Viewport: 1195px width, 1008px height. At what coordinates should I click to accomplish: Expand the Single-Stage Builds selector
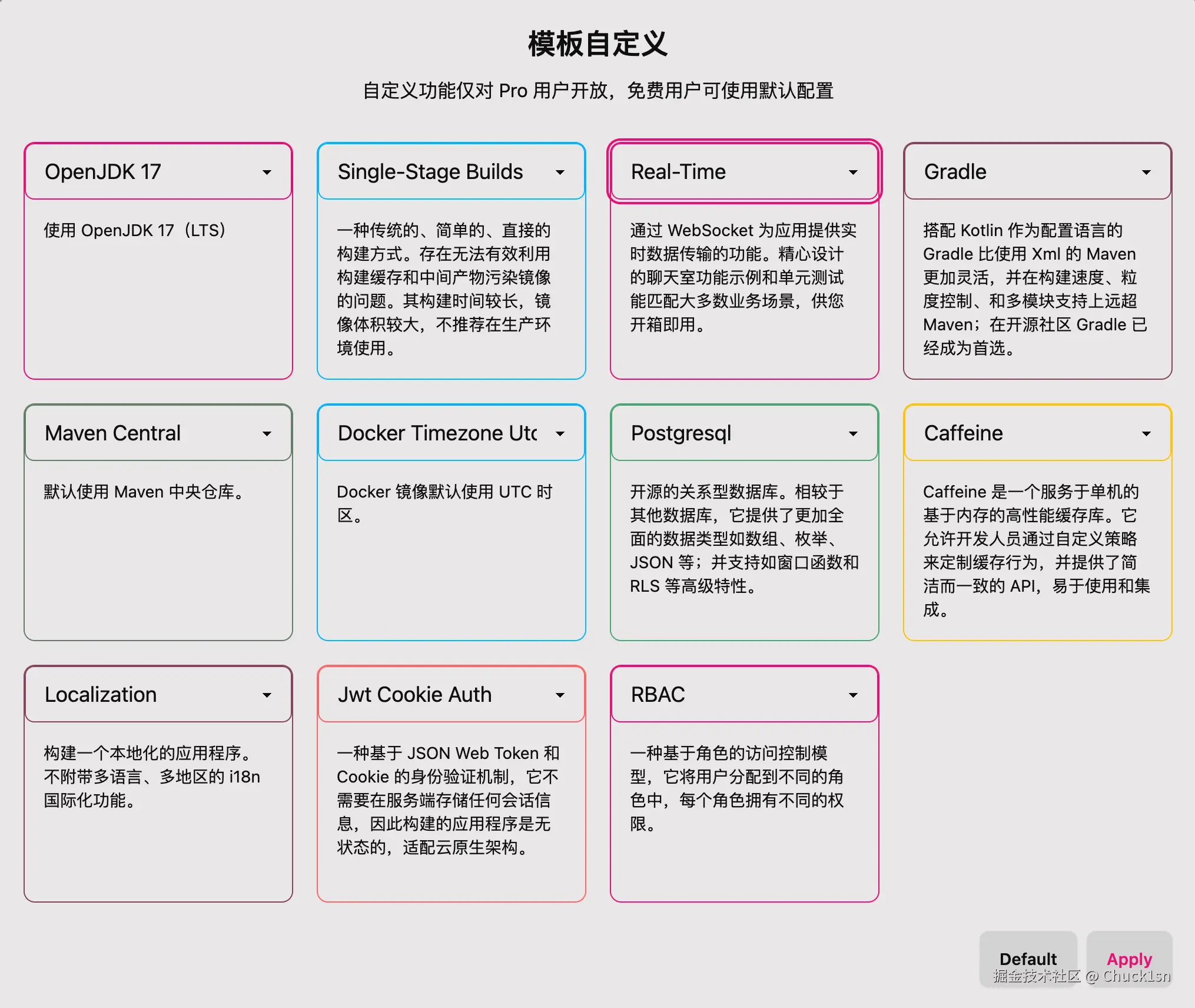tap(560, 172)
